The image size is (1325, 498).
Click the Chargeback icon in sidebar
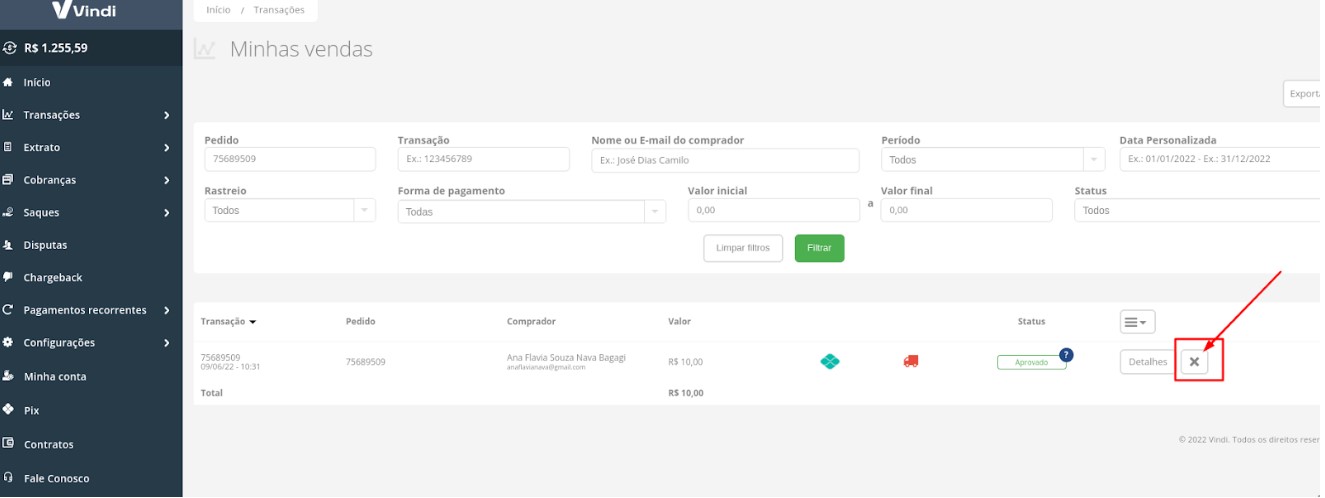9,277
